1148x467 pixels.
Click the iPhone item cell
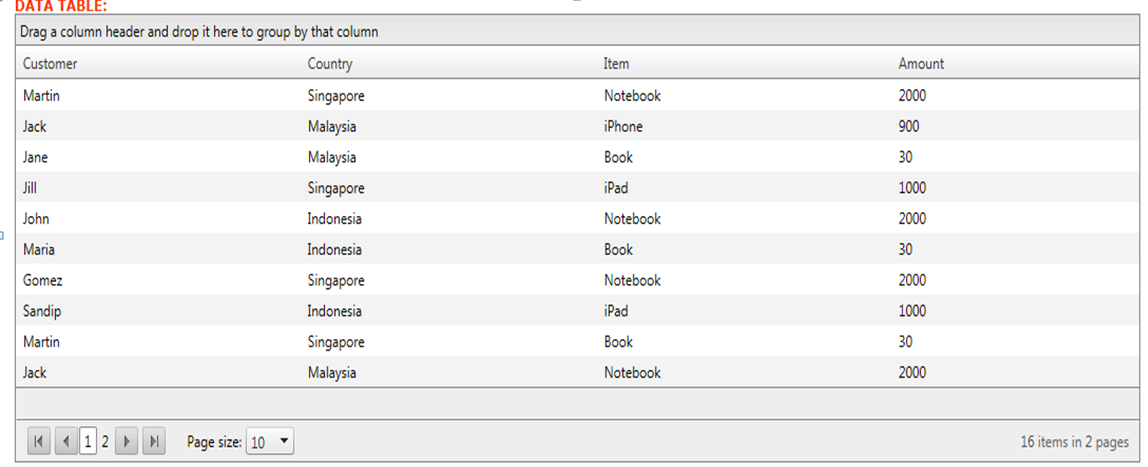[x=623, y=127]
